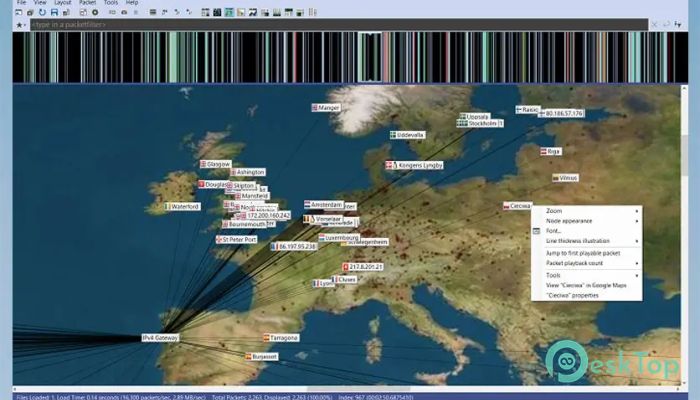Image resolution: width=700 pixels, height=400 pixels.
Task: Click the packet filter input field
Action: [x=339, y=25]
